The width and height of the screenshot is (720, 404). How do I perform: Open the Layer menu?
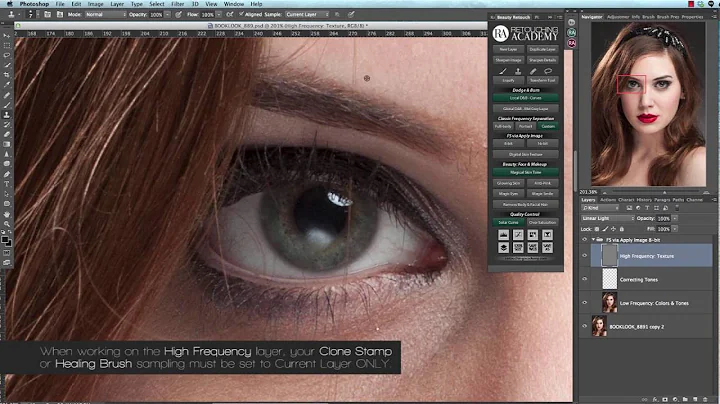click(x=117, y=4)
